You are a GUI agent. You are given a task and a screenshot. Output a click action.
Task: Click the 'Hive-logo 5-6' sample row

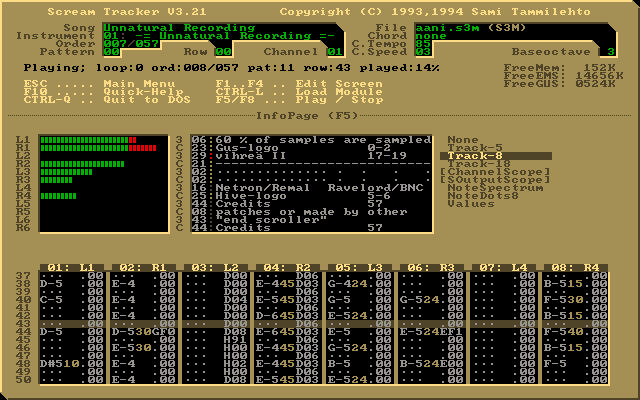point(311,196)
